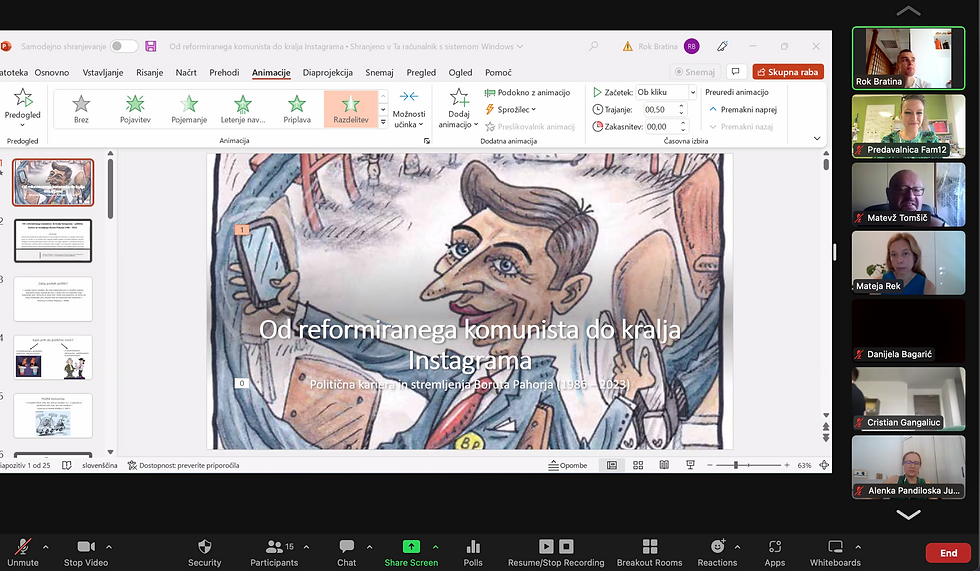Select the Razdelitev animation effect
This screenshot has width=980, height=571.
coord(351,109)
